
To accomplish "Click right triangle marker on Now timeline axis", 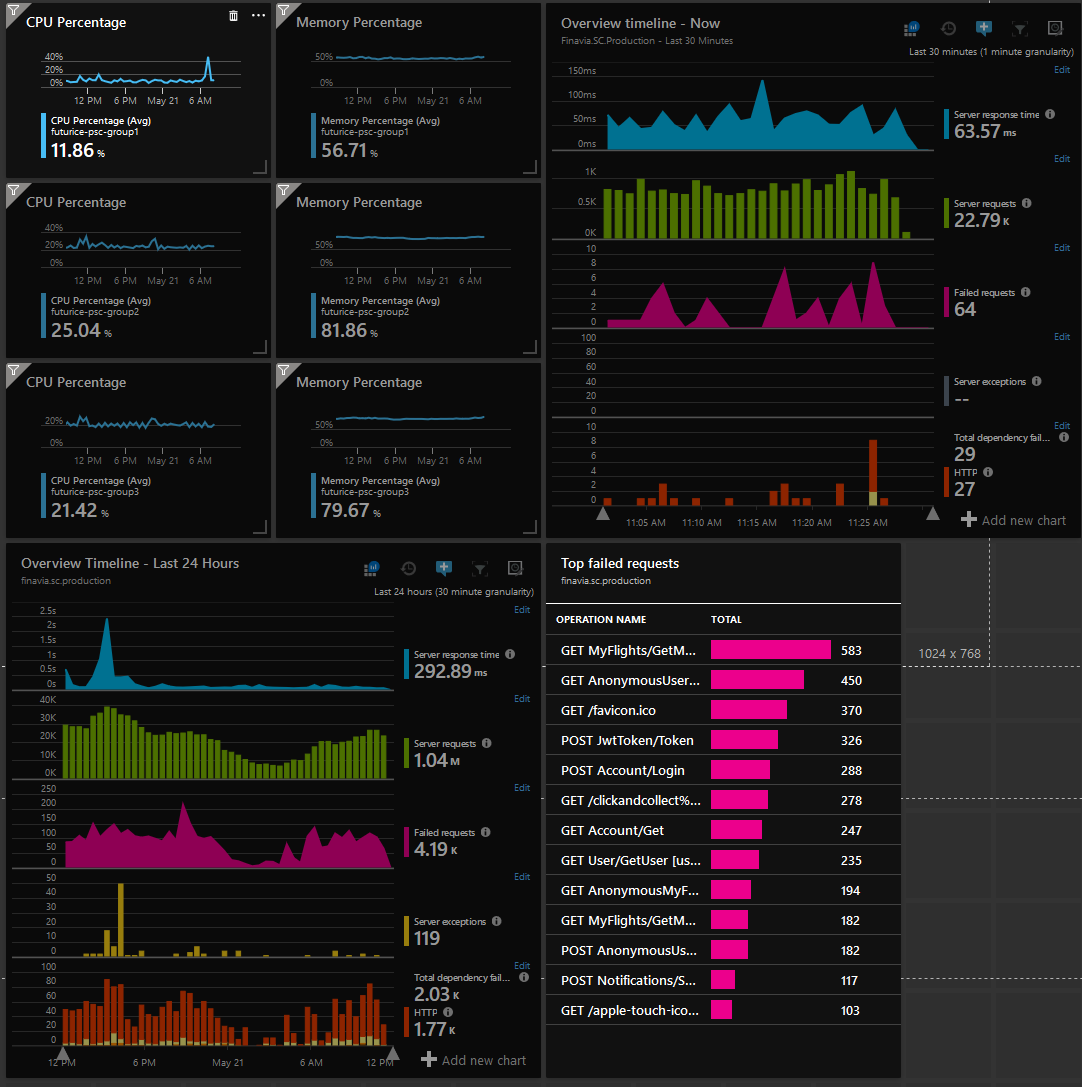I will [933, 513].
